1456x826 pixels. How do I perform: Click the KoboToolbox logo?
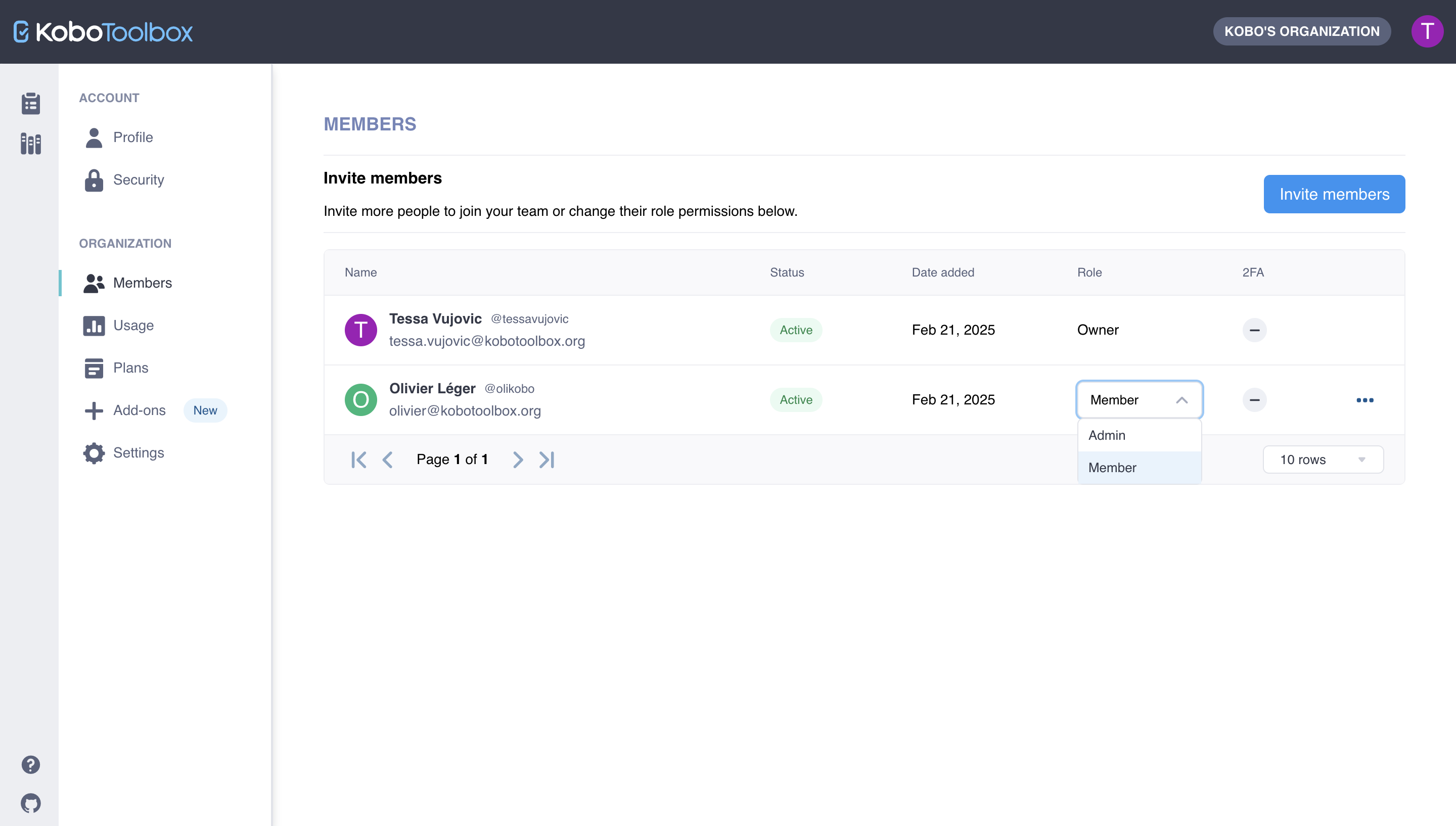[103, 32]
